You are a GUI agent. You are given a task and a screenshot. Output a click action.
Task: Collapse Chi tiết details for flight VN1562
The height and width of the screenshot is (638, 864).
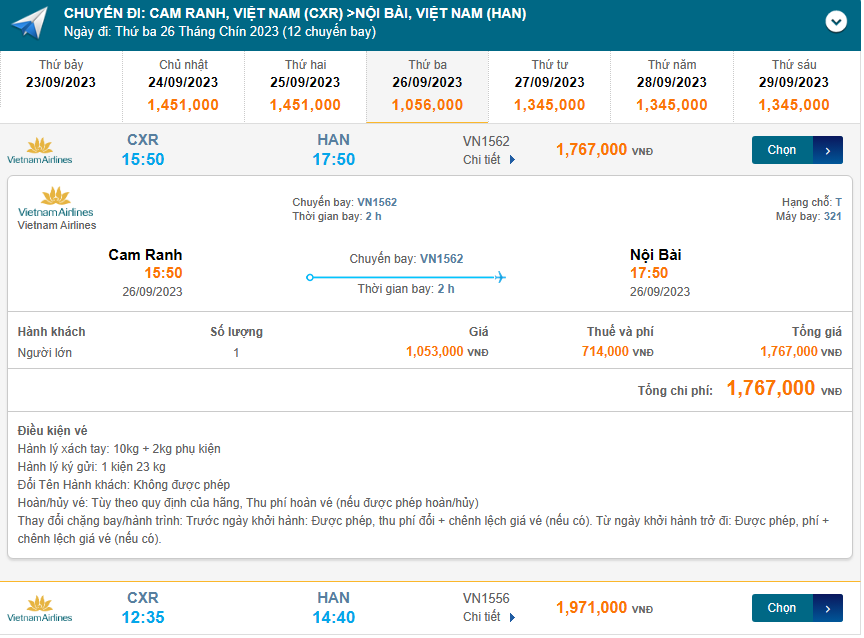tap(489, 159)
